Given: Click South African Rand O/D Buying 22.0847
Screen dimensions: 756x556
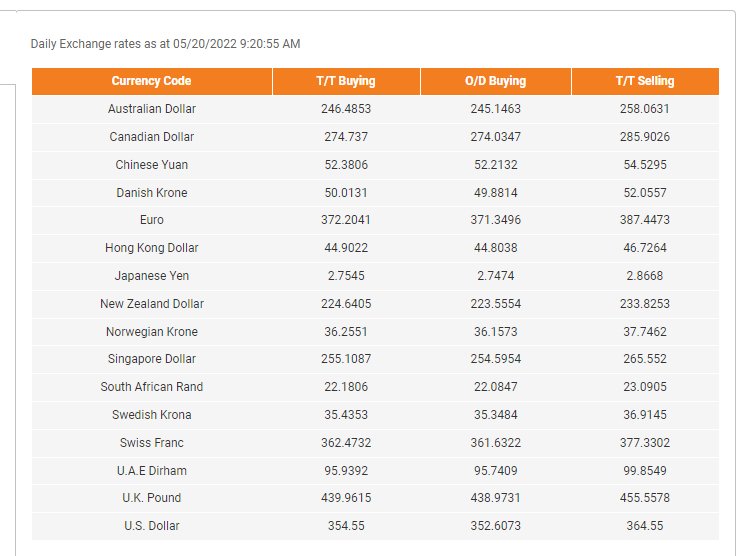Looking at the screenshot, I should point(496,387).
